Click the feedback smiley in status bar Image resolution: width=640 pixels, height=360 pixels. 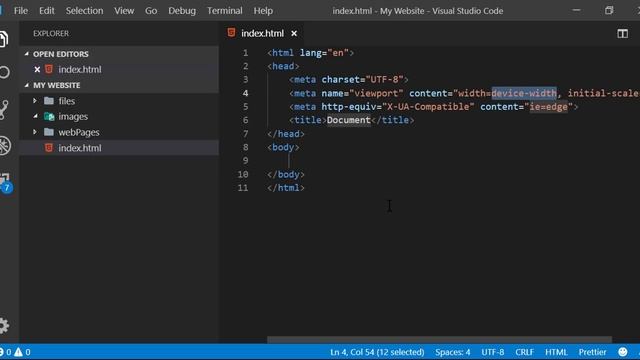(x=622, y=352)
